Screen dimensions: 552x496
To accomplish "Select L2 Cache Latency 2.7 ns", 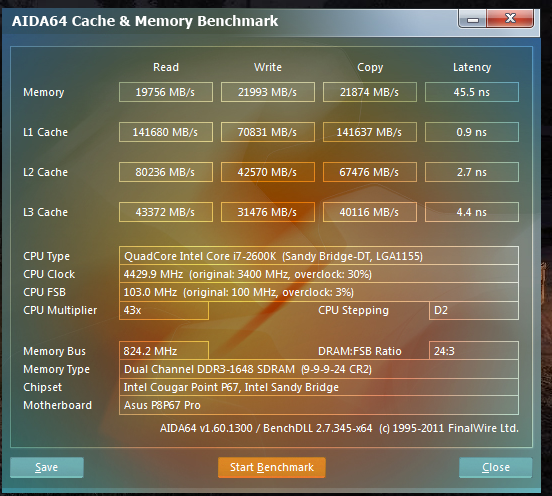I will pos(472,172).
